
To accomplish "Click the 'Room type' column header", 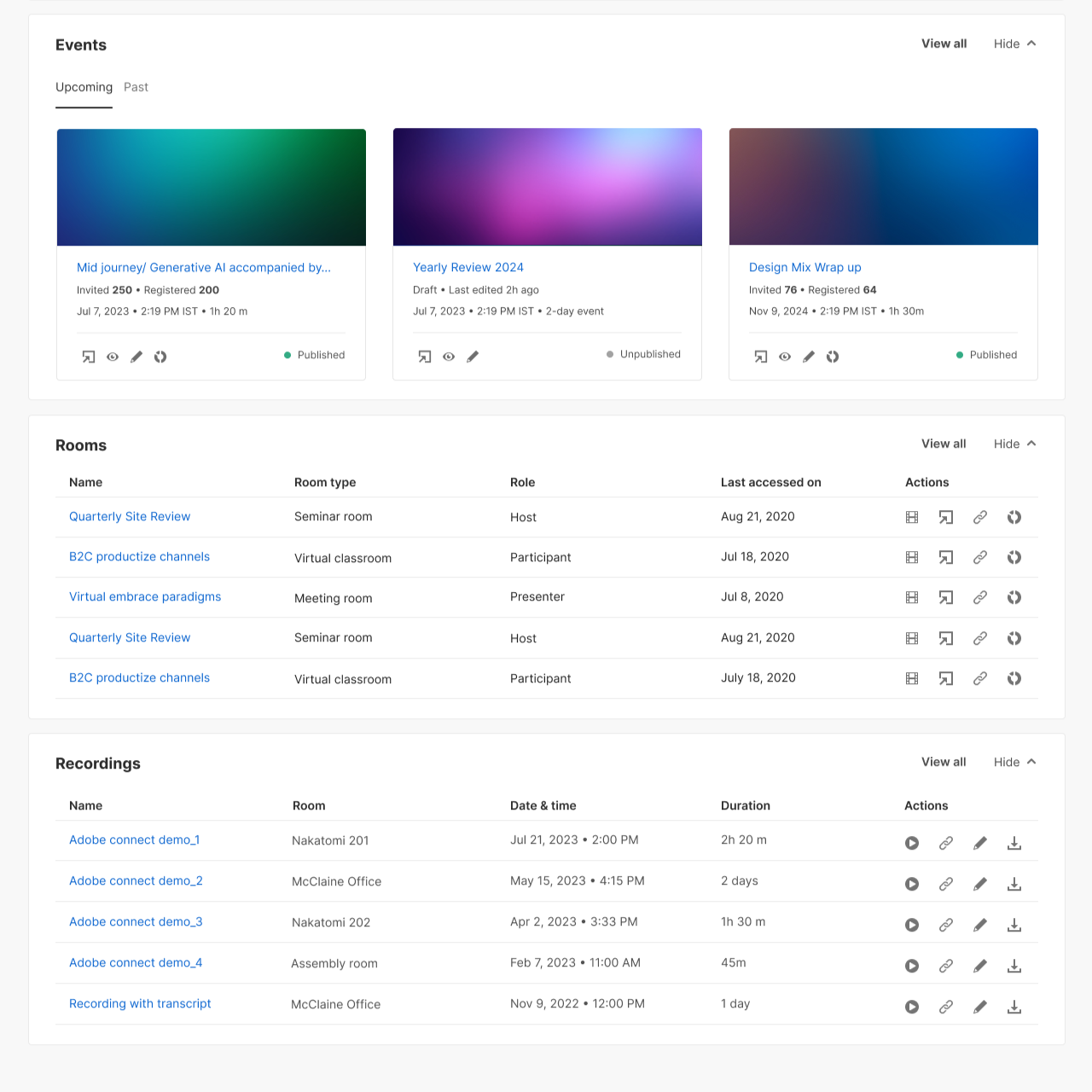I will click(325, 482).
